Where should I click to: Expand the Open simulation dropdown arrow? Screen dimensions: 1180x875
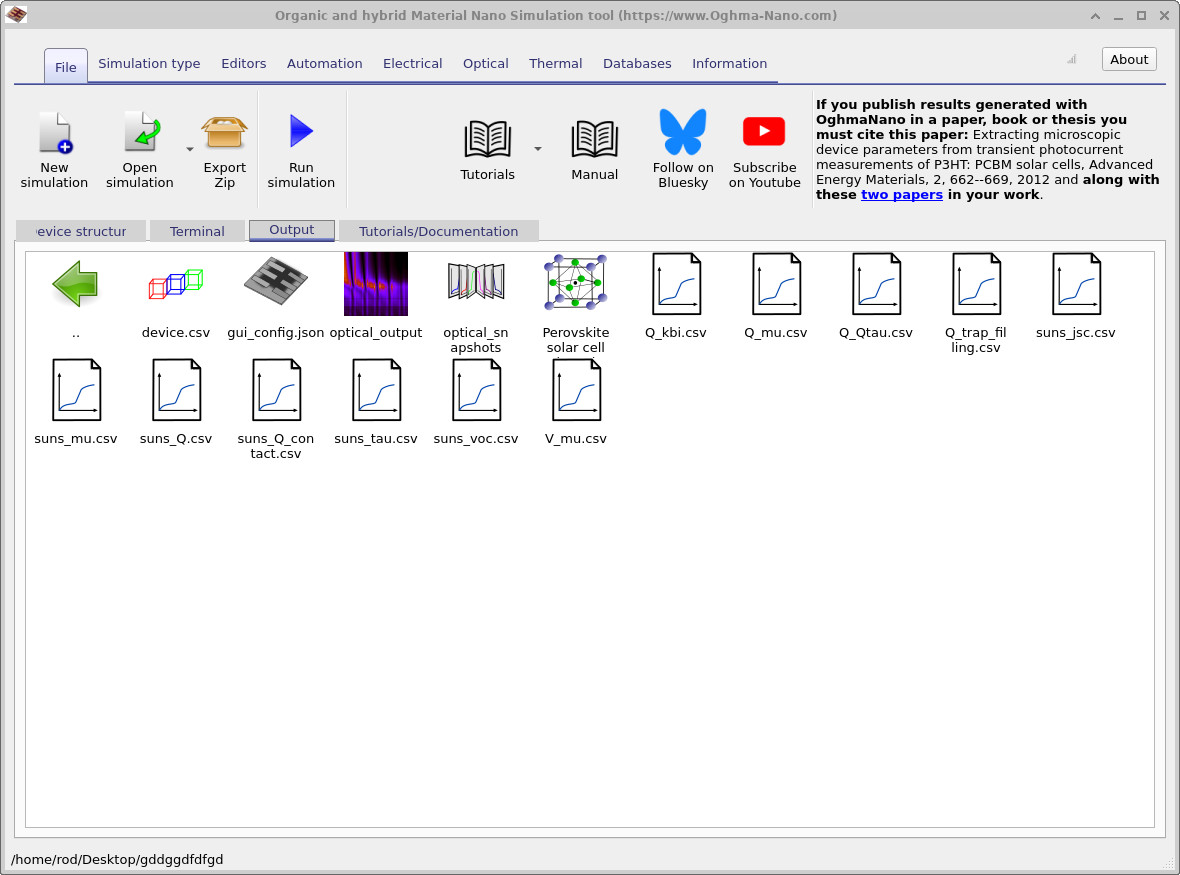189,149
